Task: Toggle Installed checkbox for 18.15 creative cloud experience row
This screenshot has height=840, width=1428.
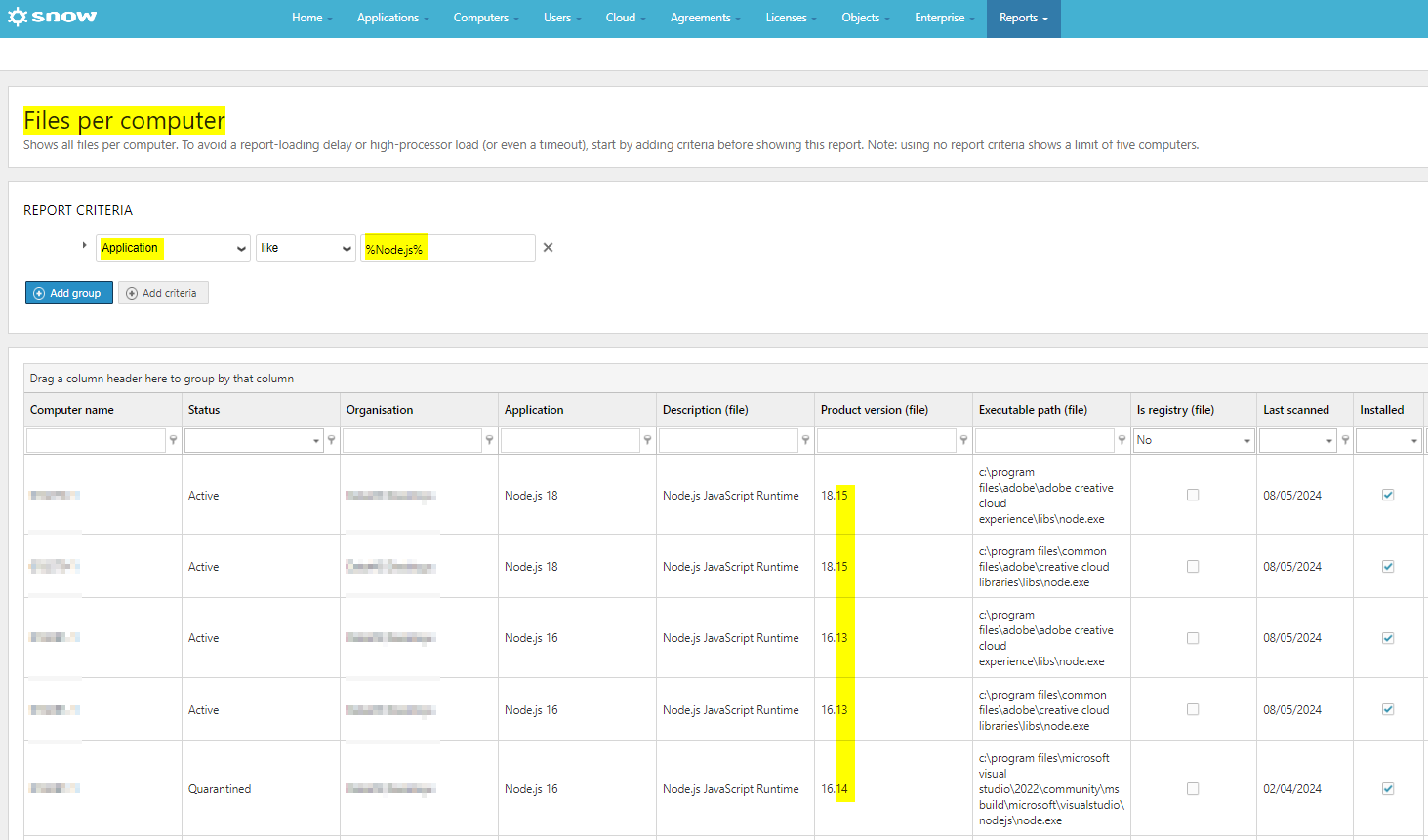Action: (x=1388, y=496)
